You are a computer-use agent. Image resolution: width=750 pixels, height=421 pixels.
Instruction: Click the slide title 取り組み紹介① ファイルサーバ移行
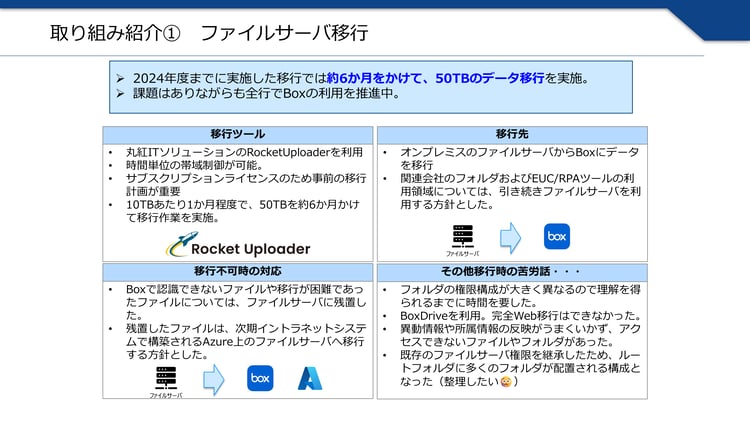click(x=209, y=33)
